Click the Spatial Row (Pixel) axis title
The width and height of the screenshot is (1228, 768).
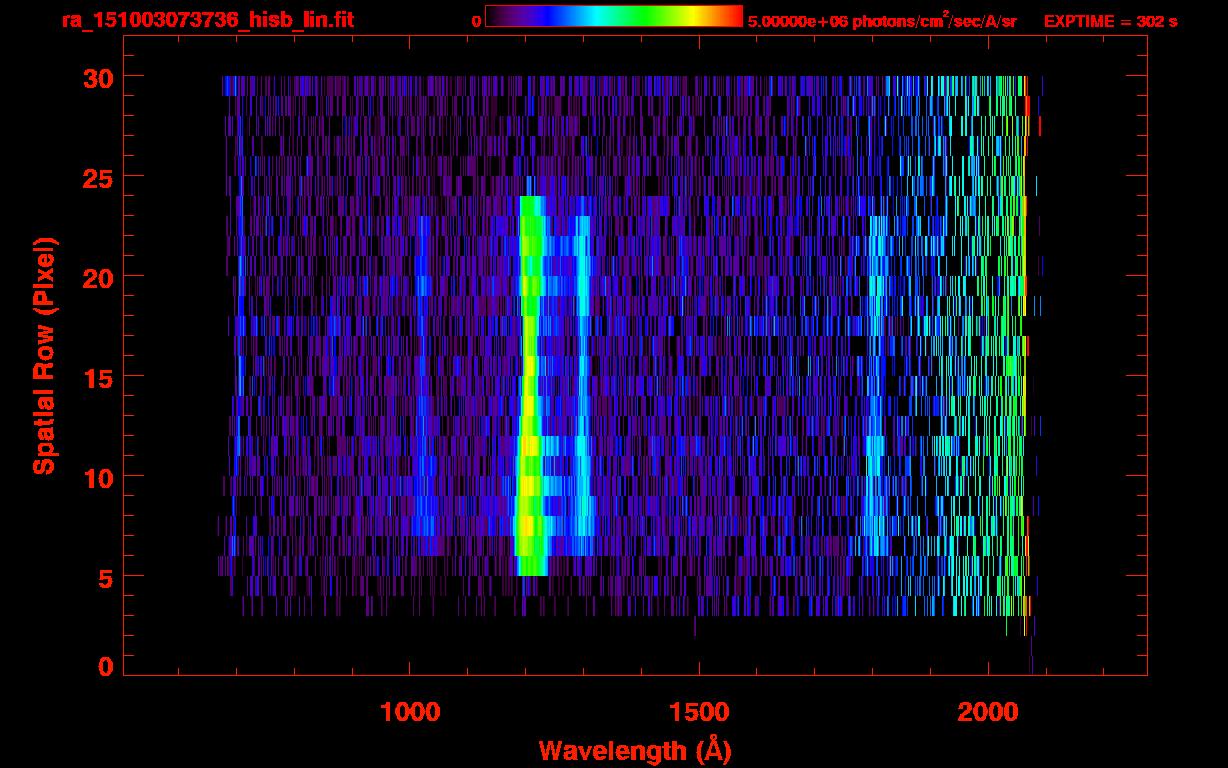(x=44, y=355)
